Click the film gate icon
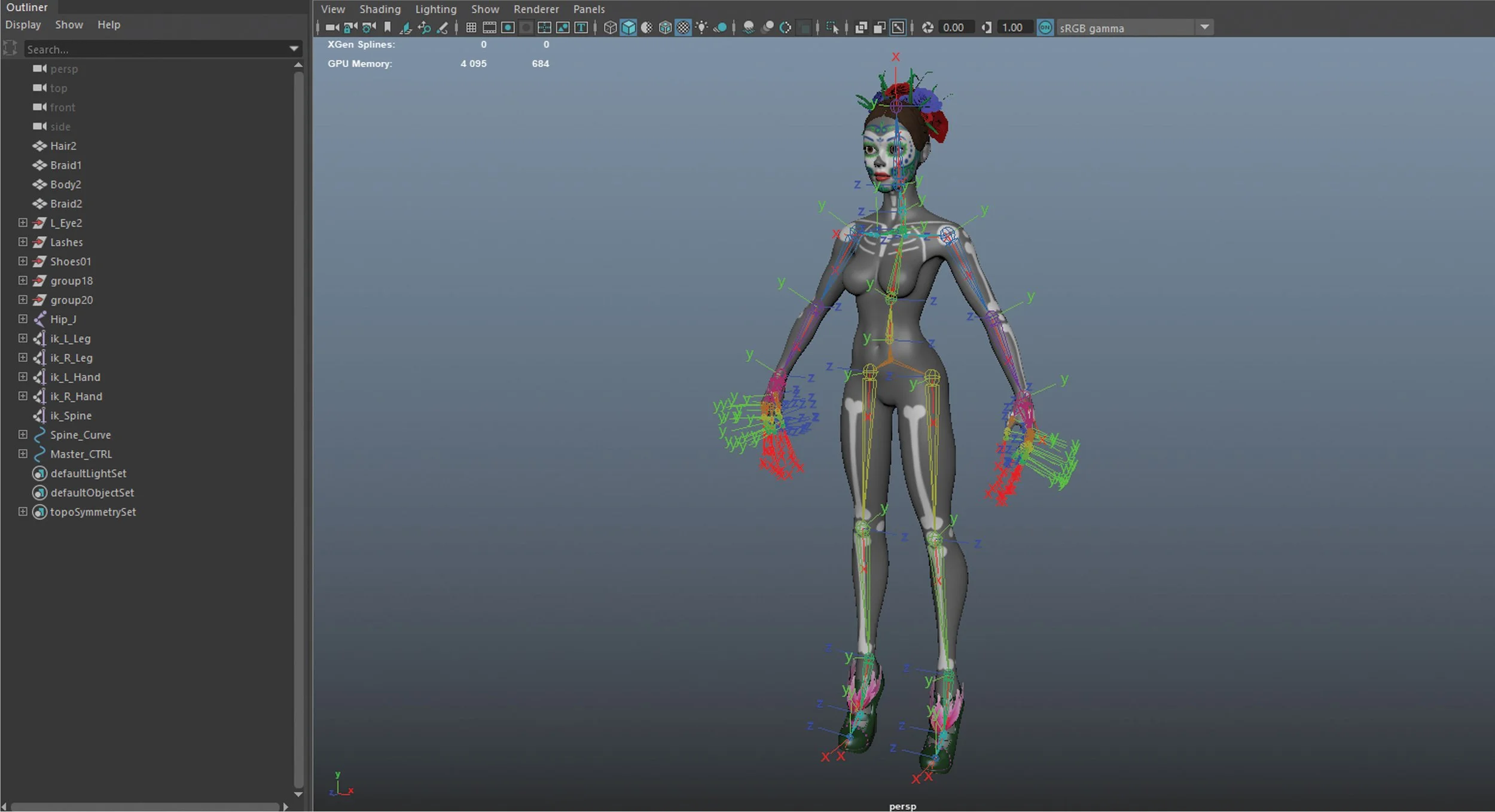 pos(489,28)
